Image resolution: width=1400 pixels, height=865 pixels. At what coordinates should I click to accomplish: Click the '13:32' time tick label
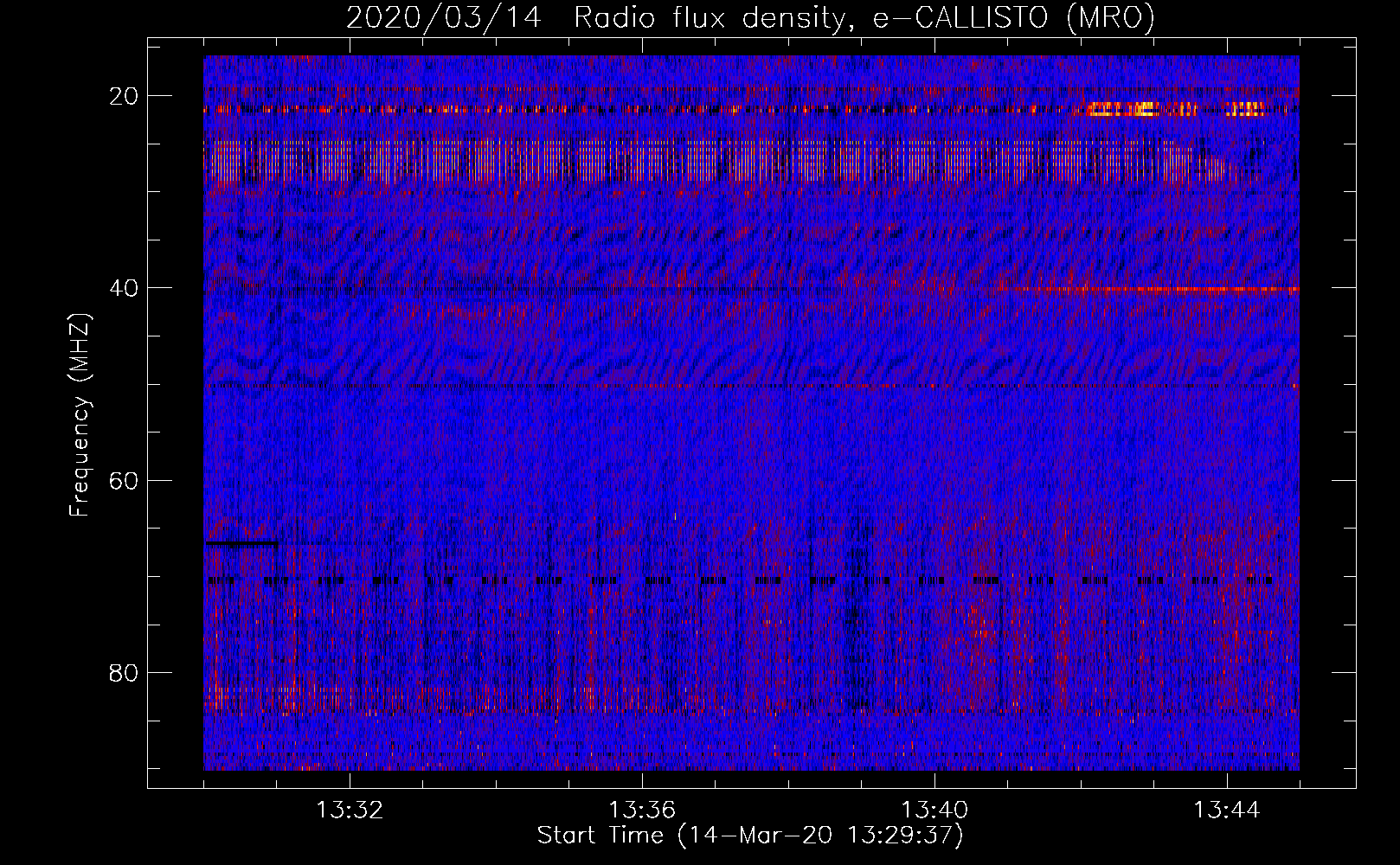coord(350,811)
